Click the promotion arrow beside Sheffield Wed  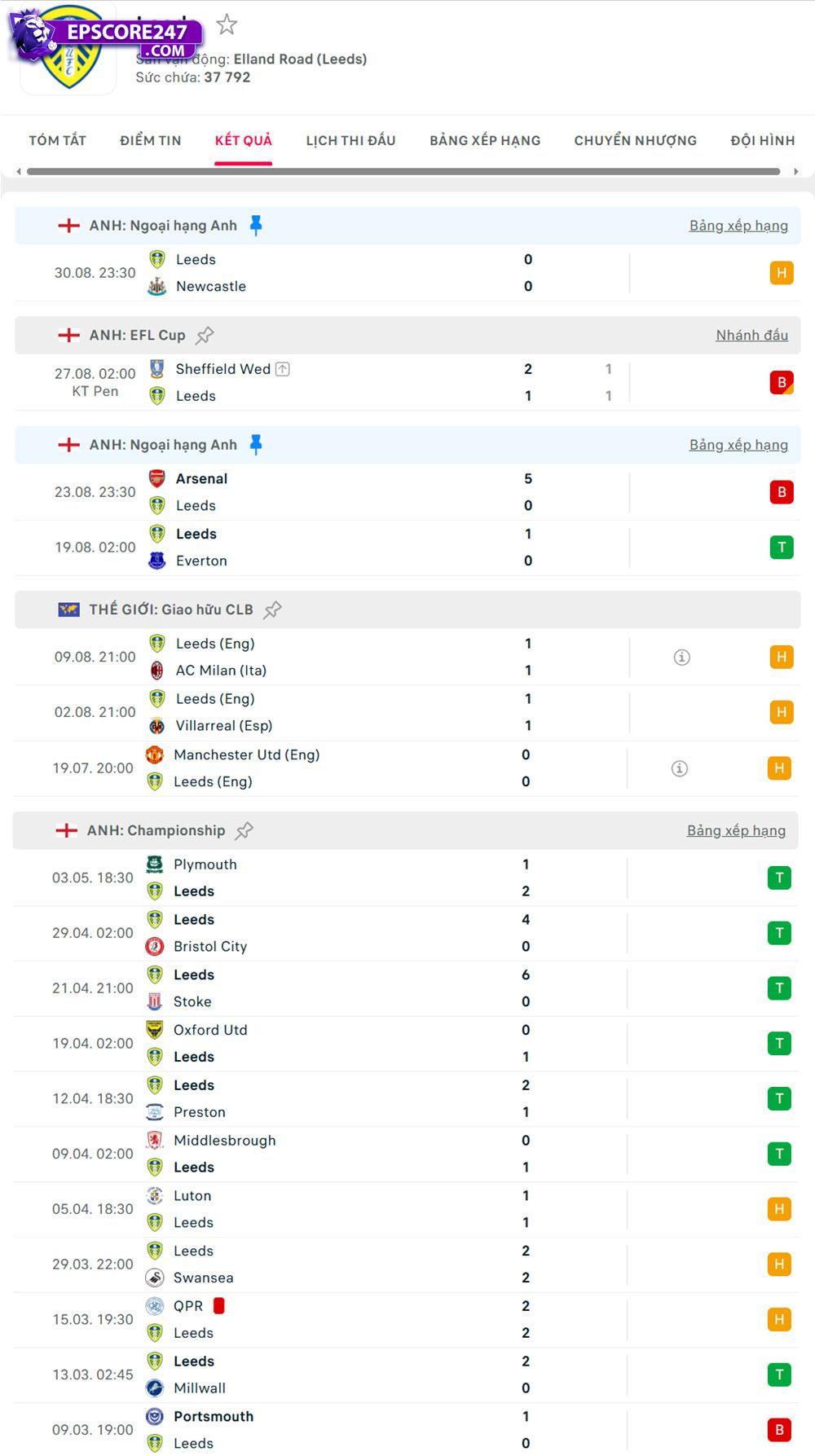(281, 368)
